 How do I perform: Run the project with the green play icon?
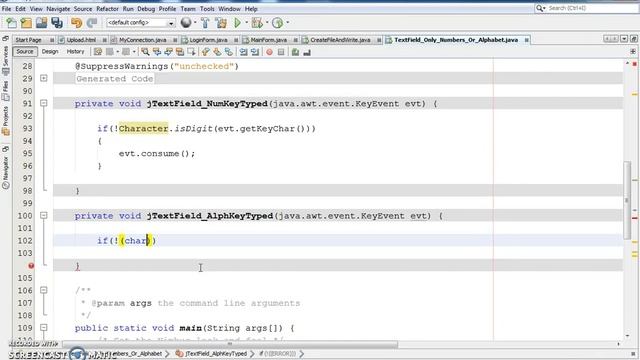point(237,23)
